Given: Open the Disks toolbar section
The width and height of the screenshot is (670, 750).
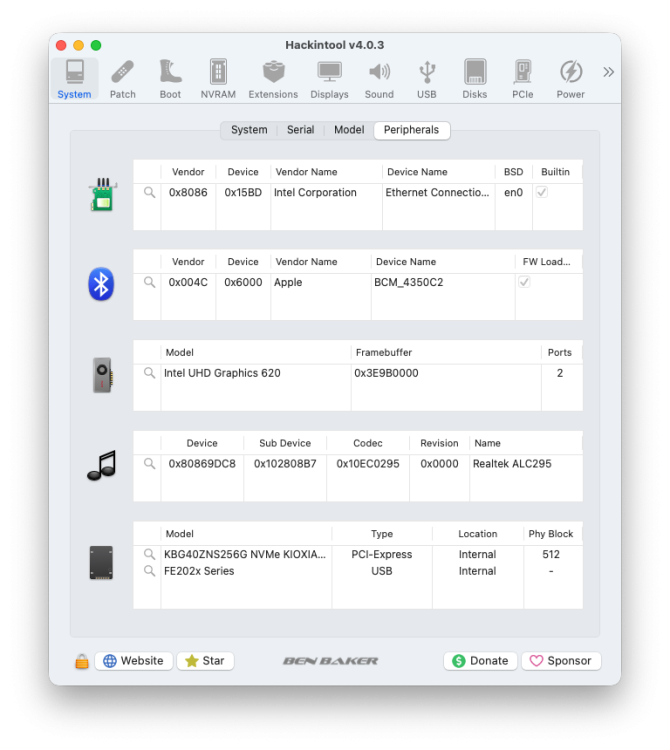Looking at the screenshot, I should [x=475, y=79].
